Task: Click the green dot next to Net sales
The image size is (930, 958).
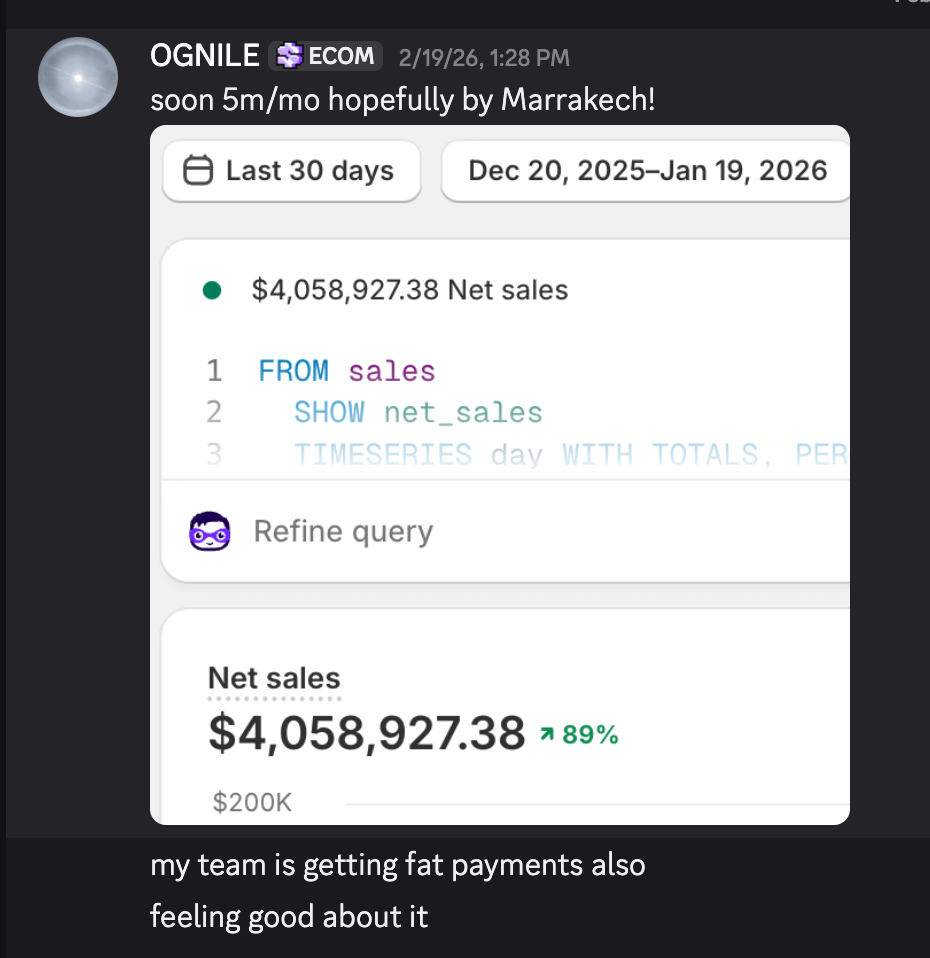Action: pyautogui.click(x=212, y=290)
